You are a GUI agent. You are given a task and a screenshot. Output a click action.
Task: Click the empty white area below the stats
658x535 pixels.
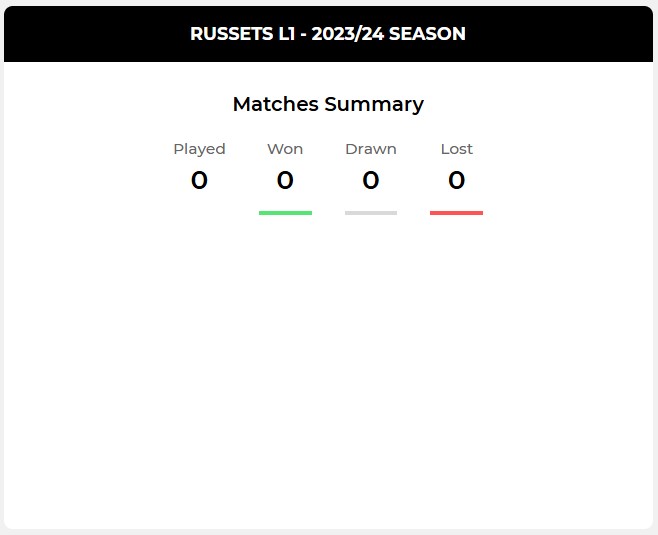click(328, 370)
